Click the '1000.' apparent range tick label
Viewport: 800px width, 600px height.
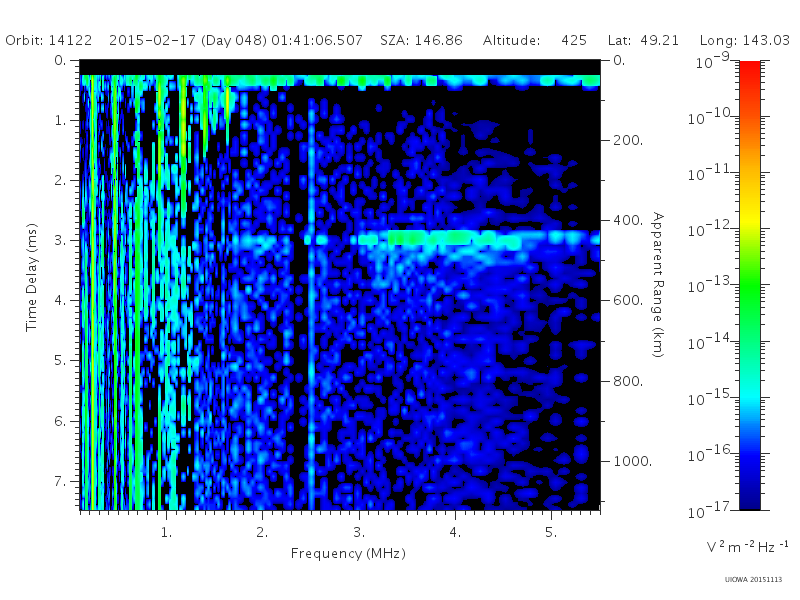click(x=632, y=461)
